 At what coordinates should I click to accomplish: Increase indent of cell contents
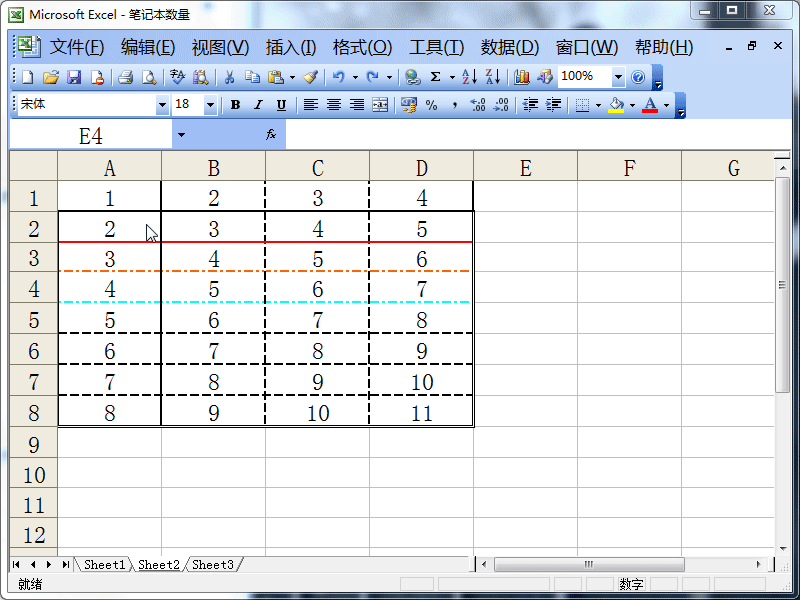click(x=554, y=105)
